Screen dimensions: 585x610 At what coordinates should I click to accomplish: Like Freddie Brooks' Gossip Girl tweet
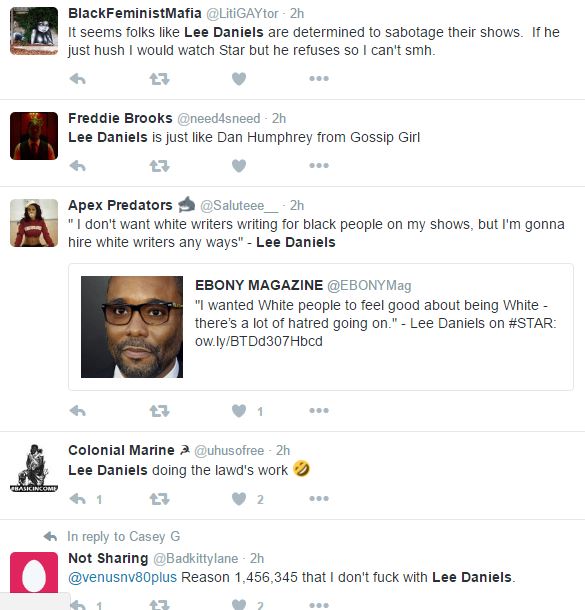coord(239,166)
